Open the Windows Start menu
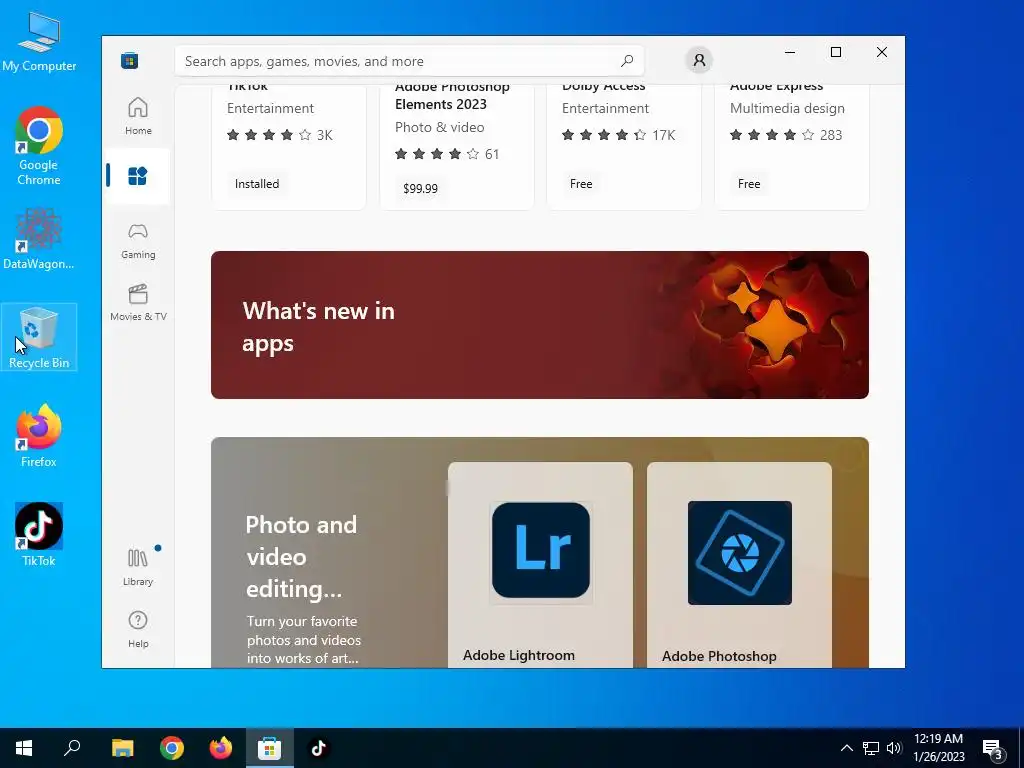This screenshot has height=768, width=1024. click(x=24, y=748)
